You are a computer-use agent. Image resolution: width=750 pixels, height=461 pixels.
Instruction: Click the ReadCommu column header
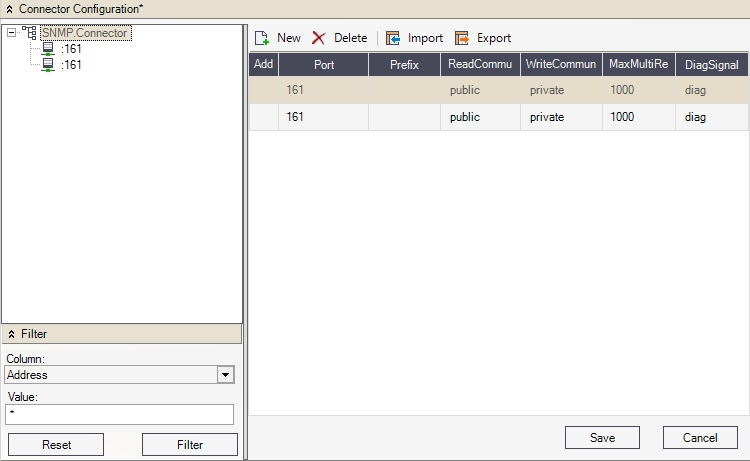pyautogui.click(x=480, y=64)
